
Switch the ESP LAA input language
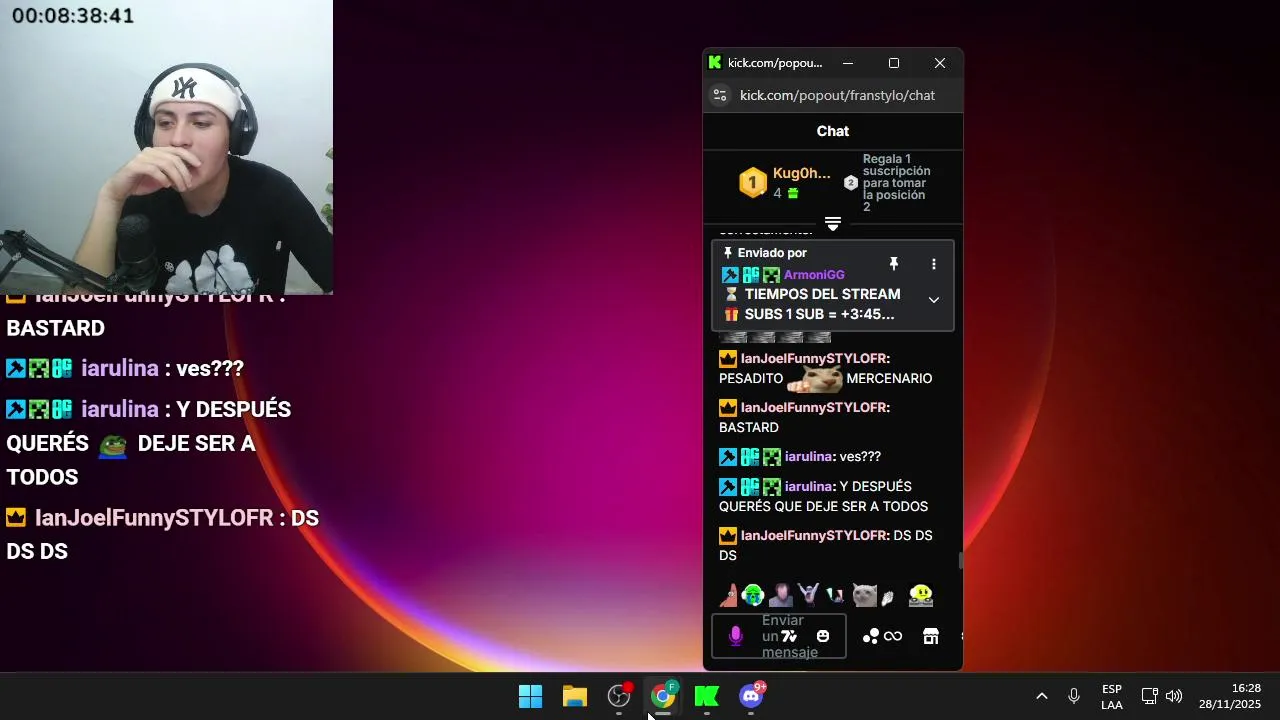[1112, 697]
